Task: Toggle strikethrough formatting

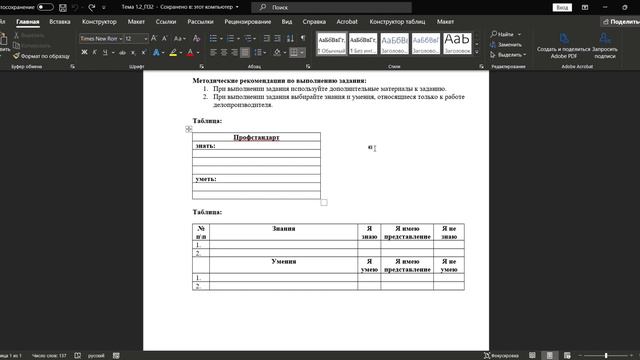Action: pos(122,53)
